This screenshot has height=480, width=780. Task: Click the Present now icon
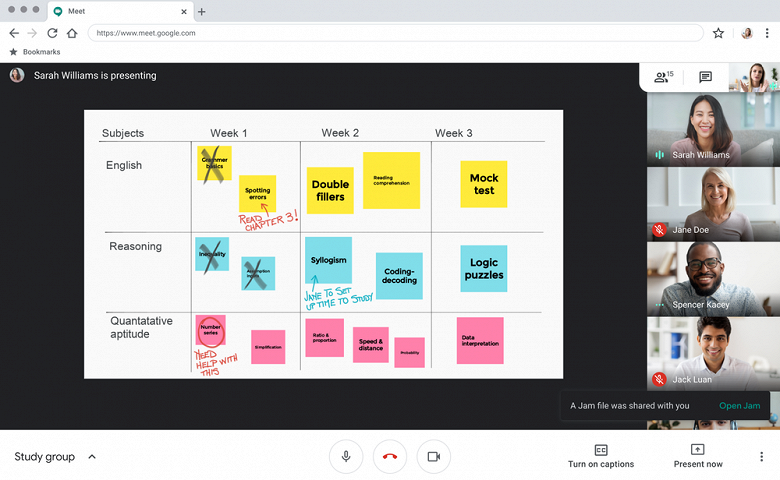[697, 450]
